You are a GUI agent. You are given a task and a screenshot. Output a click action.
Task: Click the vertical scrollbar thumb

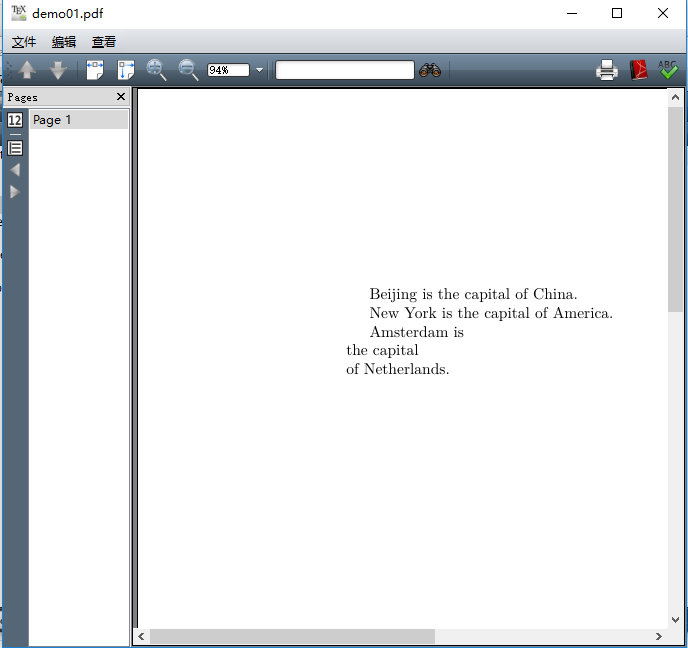click(675, 209)
